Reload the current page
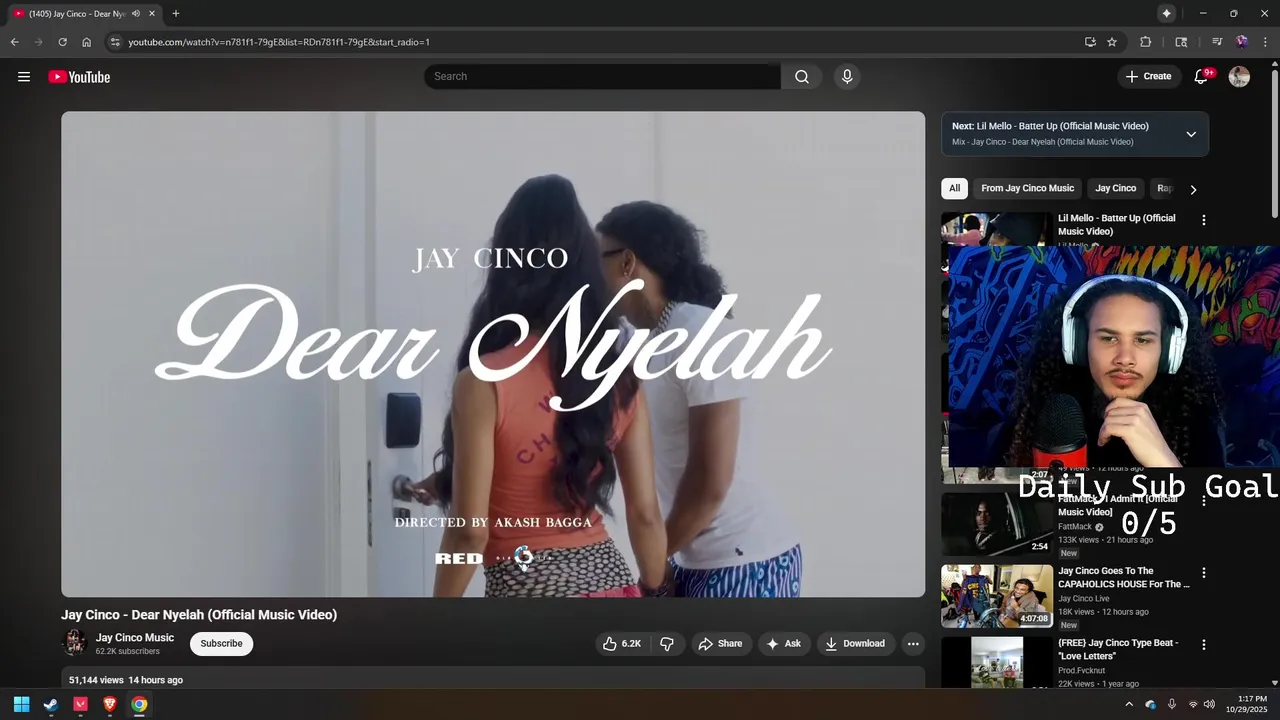Screen dimensions: 1280x720 (62, 42)
